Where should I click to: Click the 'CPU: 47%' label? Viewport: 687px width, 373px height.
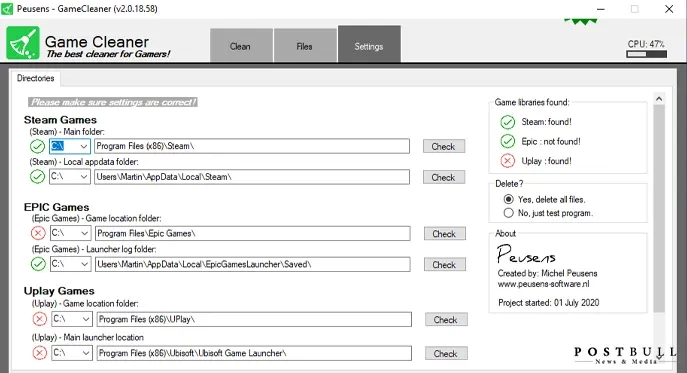(646, 44)
